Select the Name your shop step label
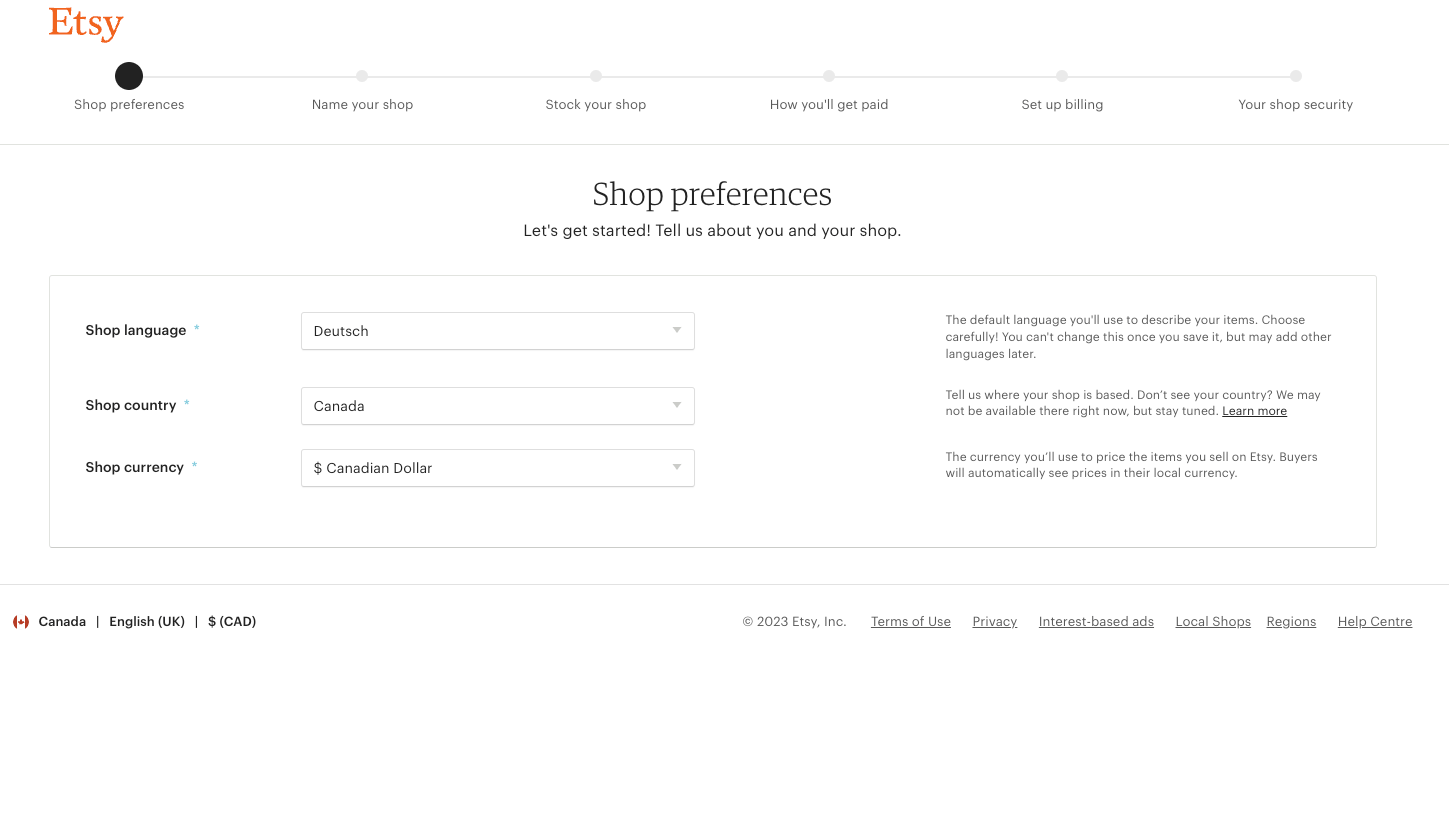The width and height of the screenshot is (1449, 813). point(362,104)
